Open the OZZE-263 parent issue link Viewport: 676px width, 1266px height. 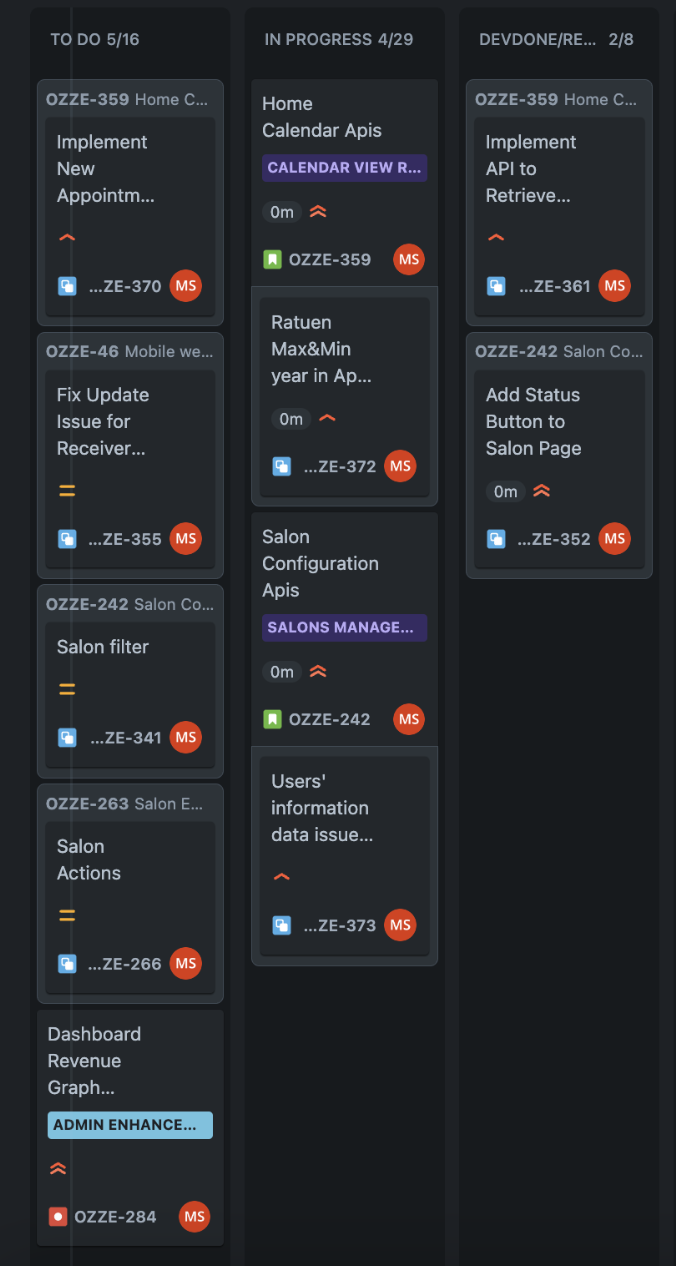pyautogui.click(x=87, y=804)
